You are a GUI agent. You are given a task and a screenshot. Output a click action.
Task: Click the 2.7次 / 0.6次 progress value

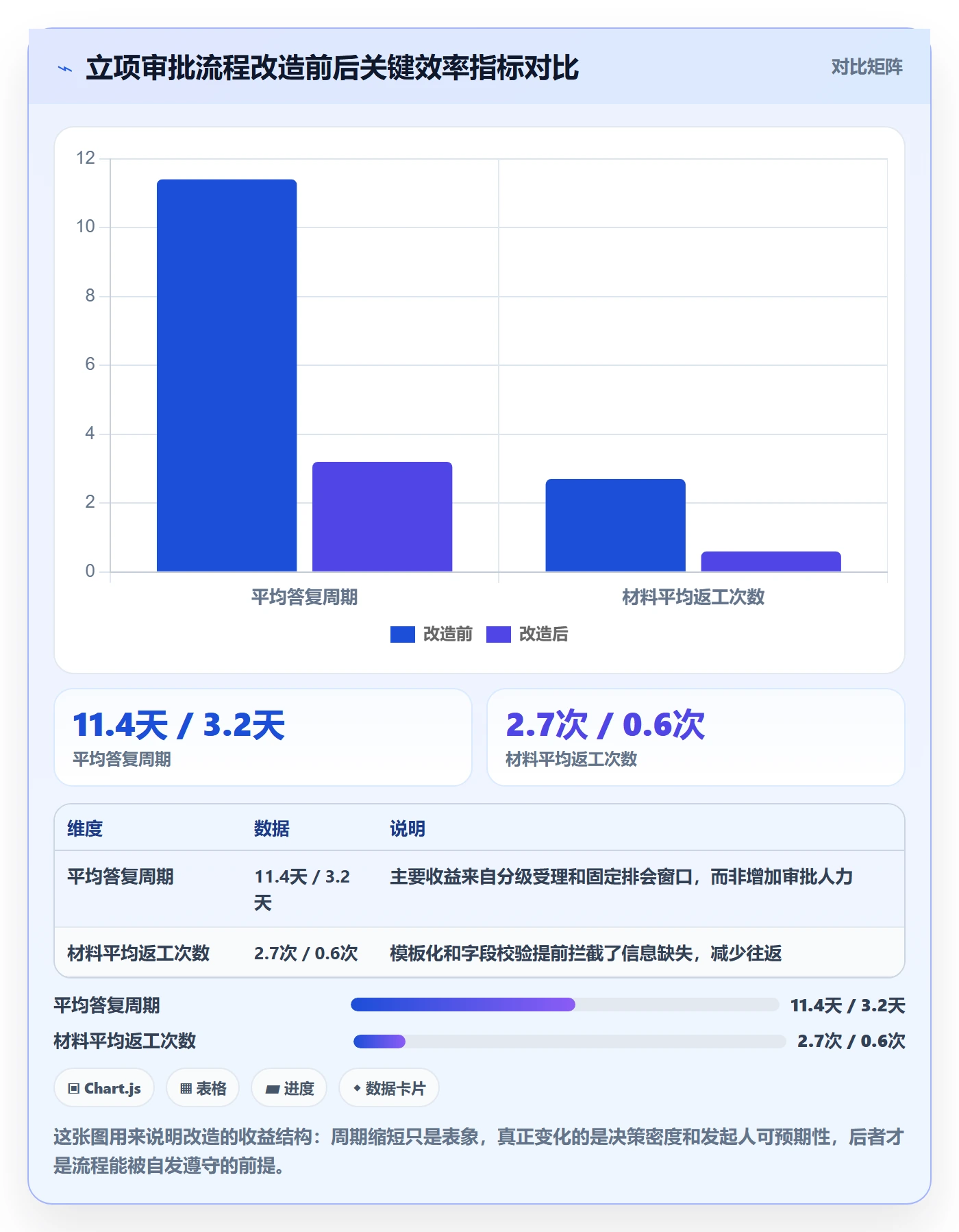pyautogui.click(x=851, y=1041)
